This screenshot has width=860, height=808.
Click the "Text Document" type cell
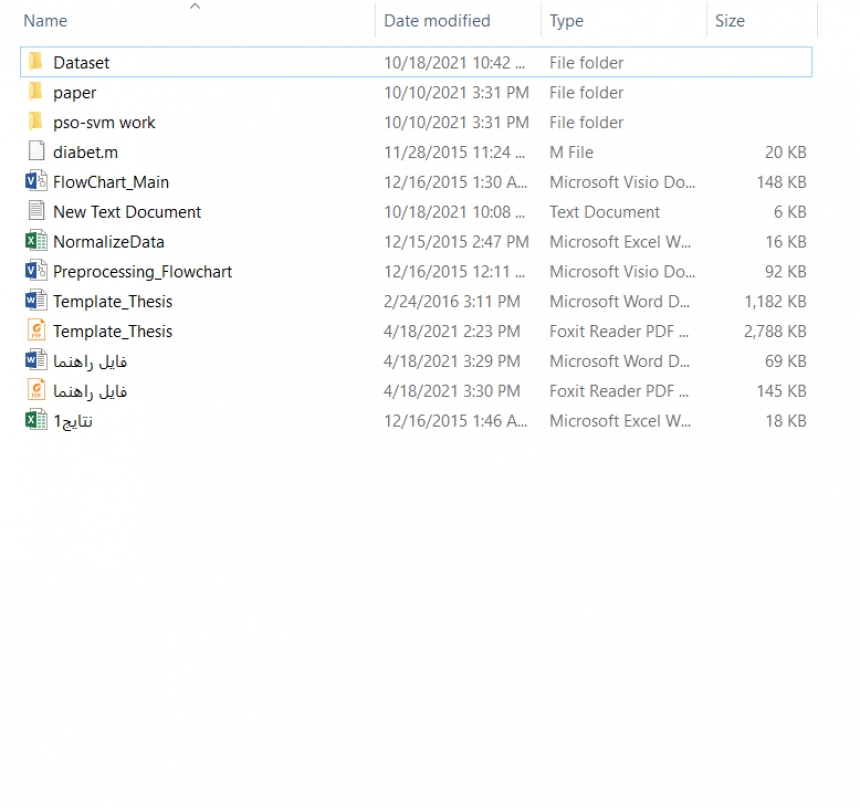click(604, 212)
